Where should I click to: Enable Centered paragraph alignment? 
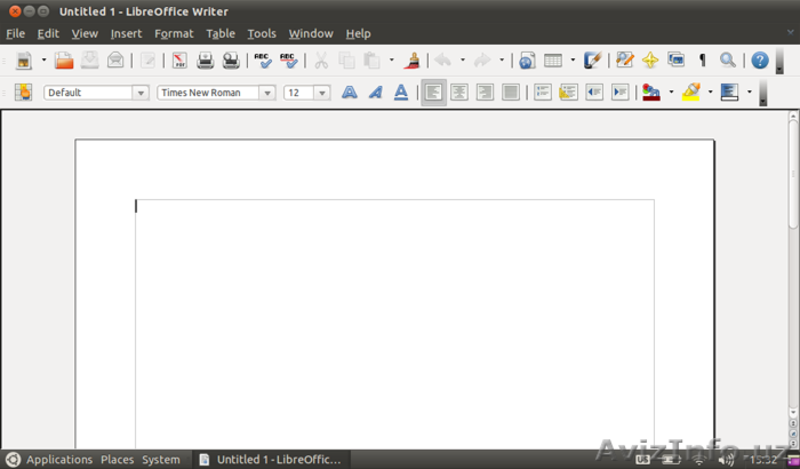click(459, 93)
